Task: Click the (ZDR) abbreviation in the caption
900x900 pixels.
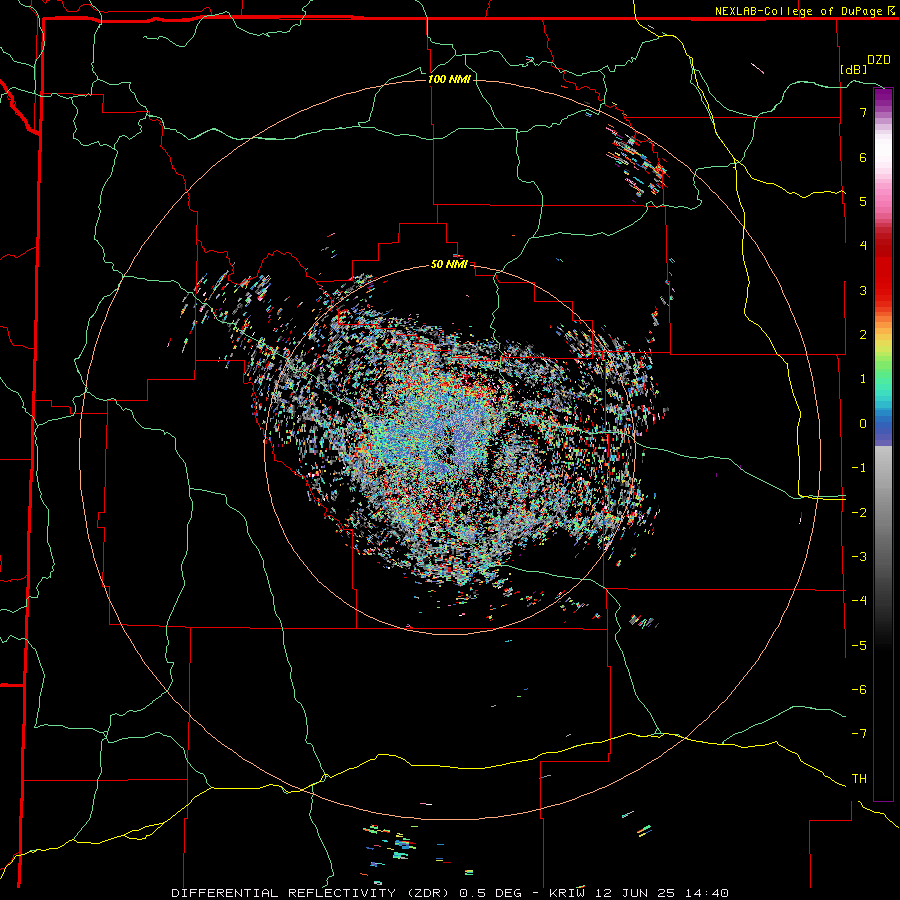Action: (x=428, y=893)
